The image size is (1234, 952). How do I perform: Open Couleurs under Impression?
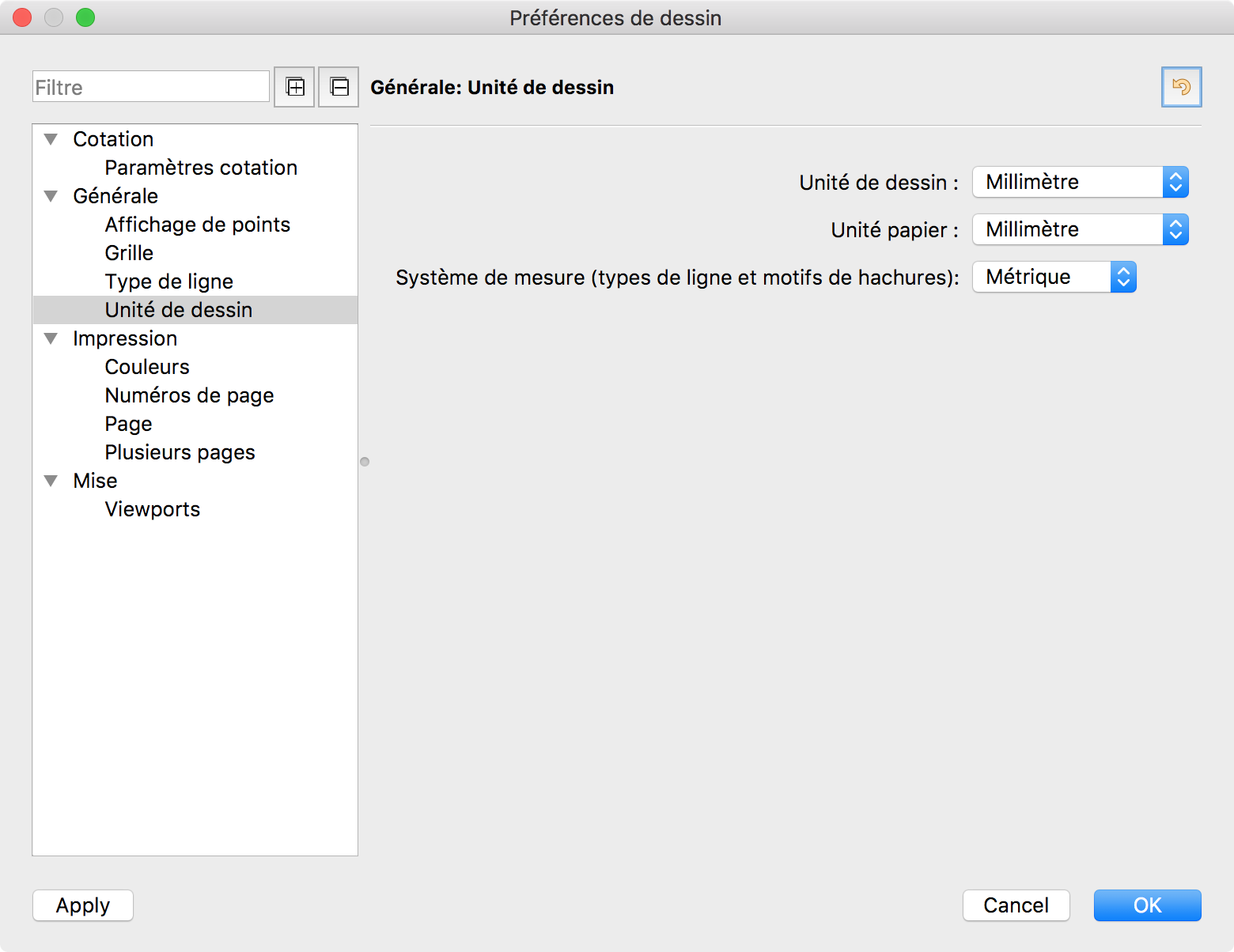pyautogui.click(x=147, y=367)
